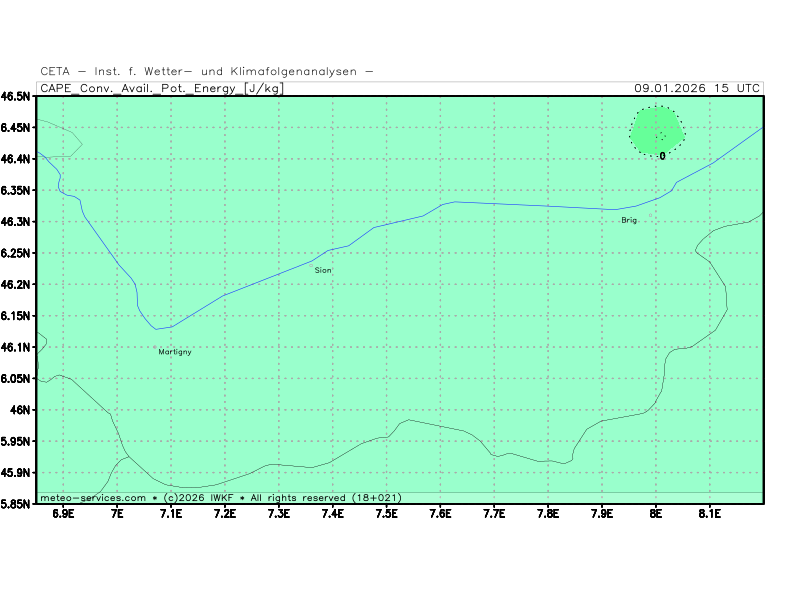Click the [J/kg] unit label
This screenshot has width=800, height=600.
264,88
